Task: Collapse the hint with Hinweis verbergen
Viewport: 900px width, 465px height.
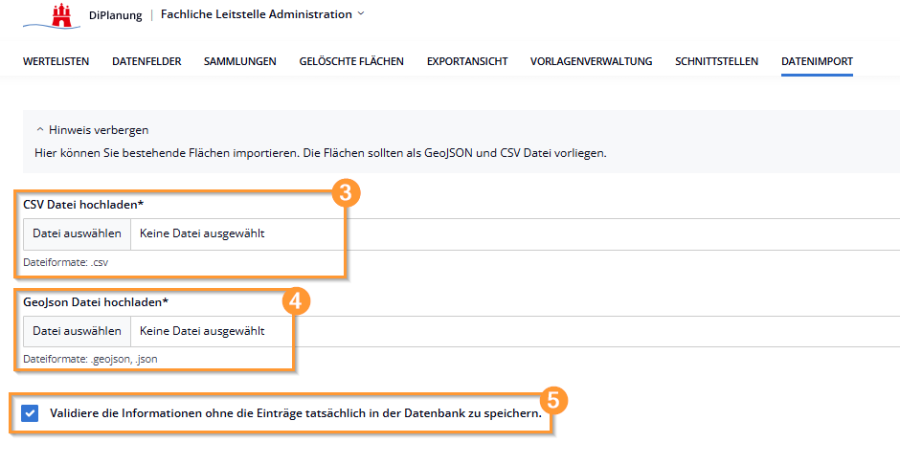Action: pos(98,130)
